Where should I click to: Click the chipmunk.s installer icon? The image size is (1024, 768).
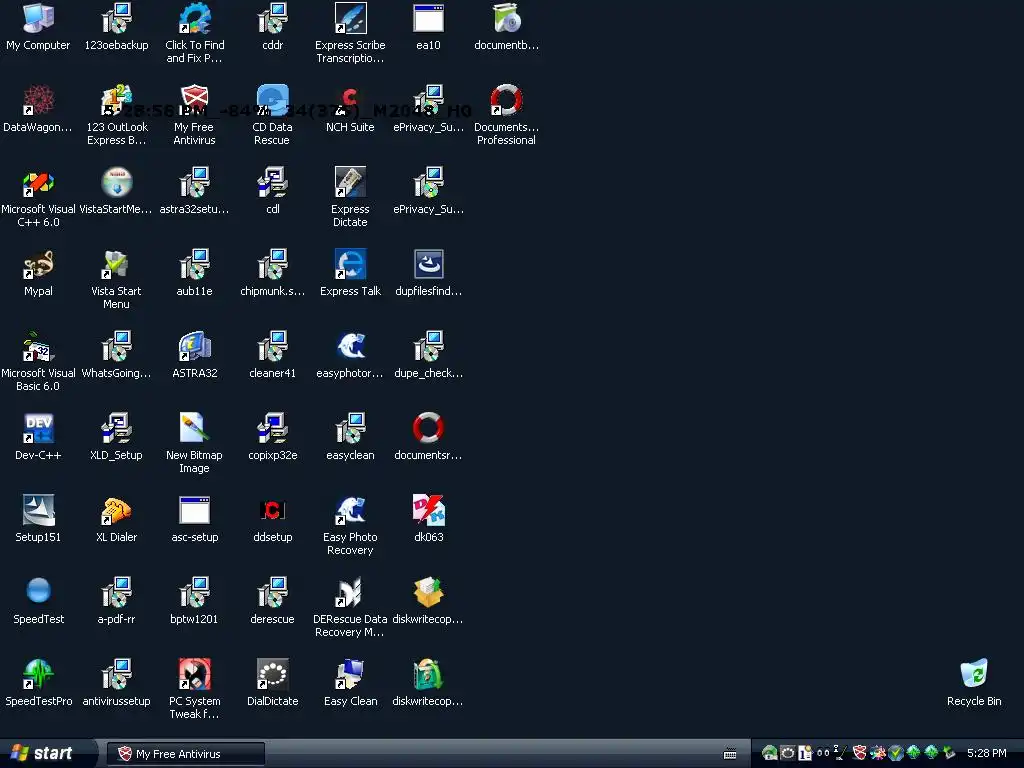coord(272,273)
